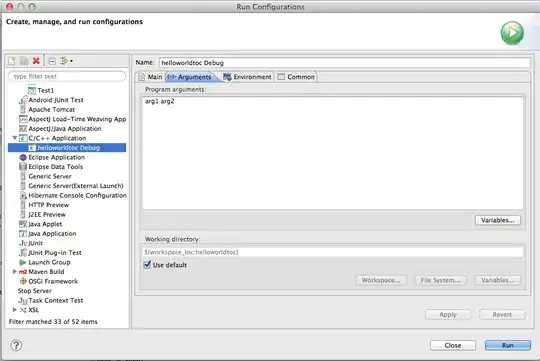Toggle the Use default working directory checkbox
The width and height of the screenshot is (540, 361).
[x=147, y=265]
